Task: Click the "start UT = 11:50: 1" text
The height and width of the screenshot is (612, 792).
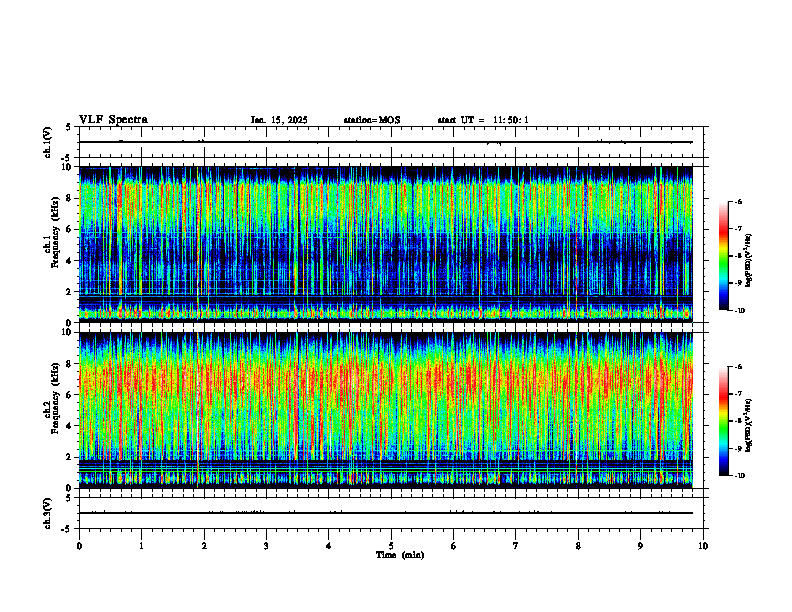Action: click(x=483, y=120)
